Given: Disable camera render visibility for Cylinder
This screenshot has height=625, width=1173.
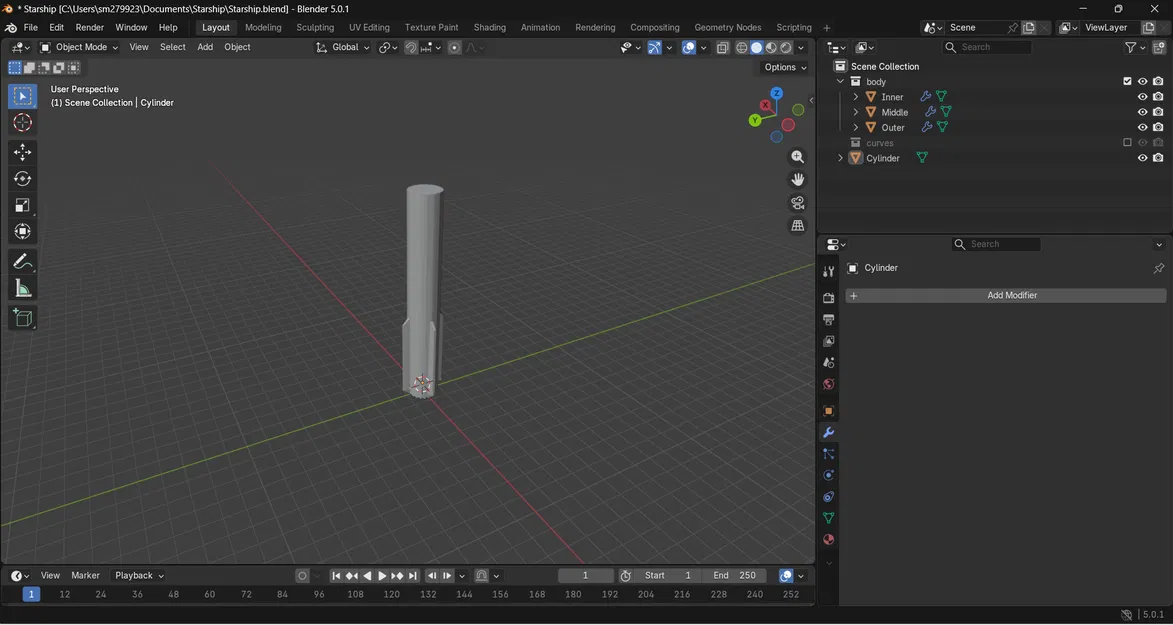Looking at the screenshot, I should click(1157, 157).
